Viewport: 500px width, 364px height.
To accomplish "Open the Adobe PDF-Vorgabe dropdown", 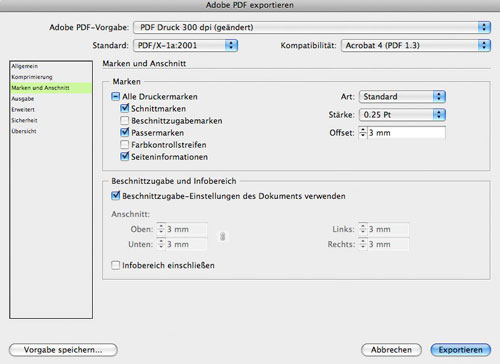I will point(312,27).
